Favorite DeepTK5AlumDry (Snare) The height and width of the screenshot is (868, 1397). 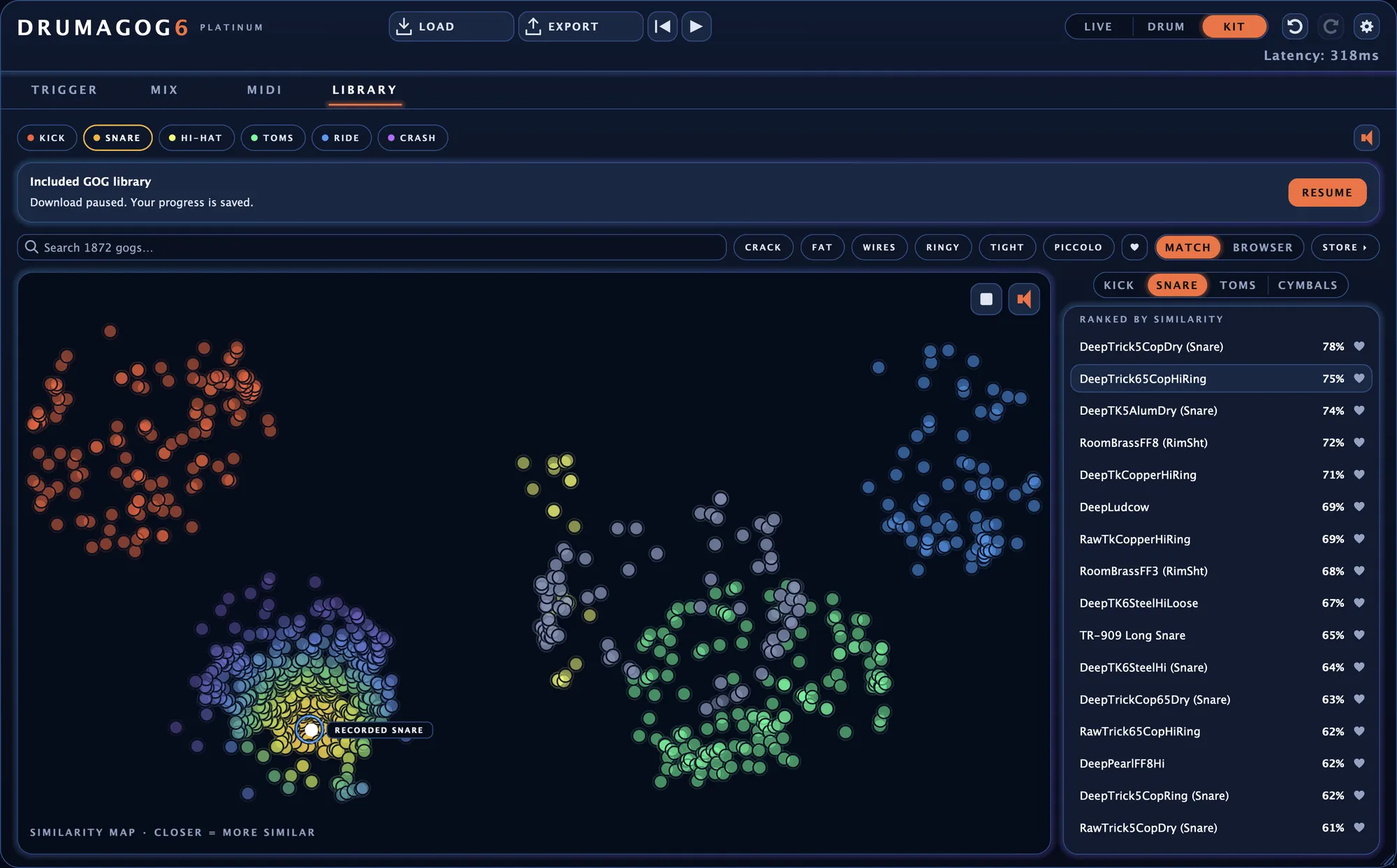1359,411
